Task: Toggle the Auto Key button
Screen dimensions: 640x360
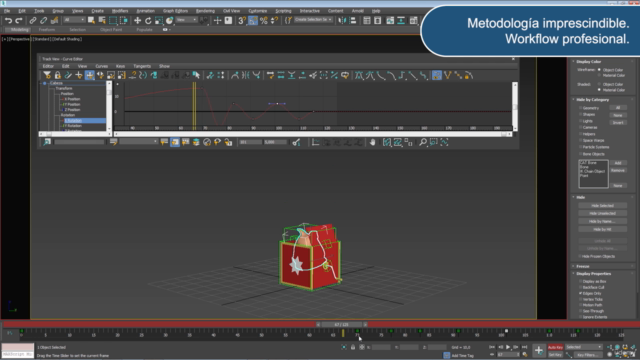Action: click(x=555, y=347)
